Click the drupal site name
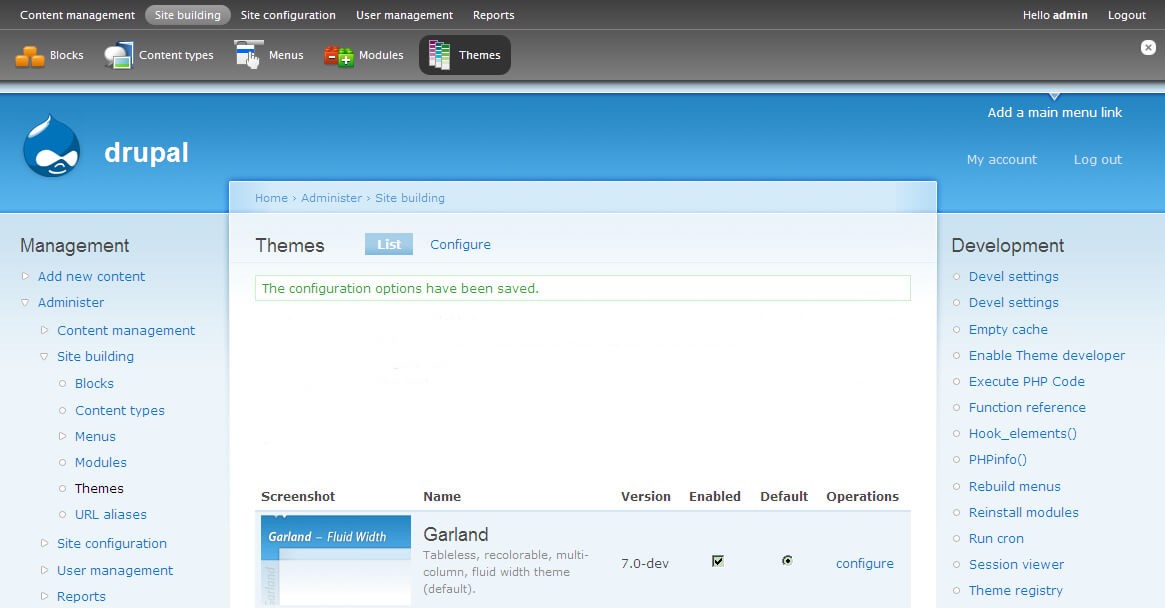 pos(146,152)
